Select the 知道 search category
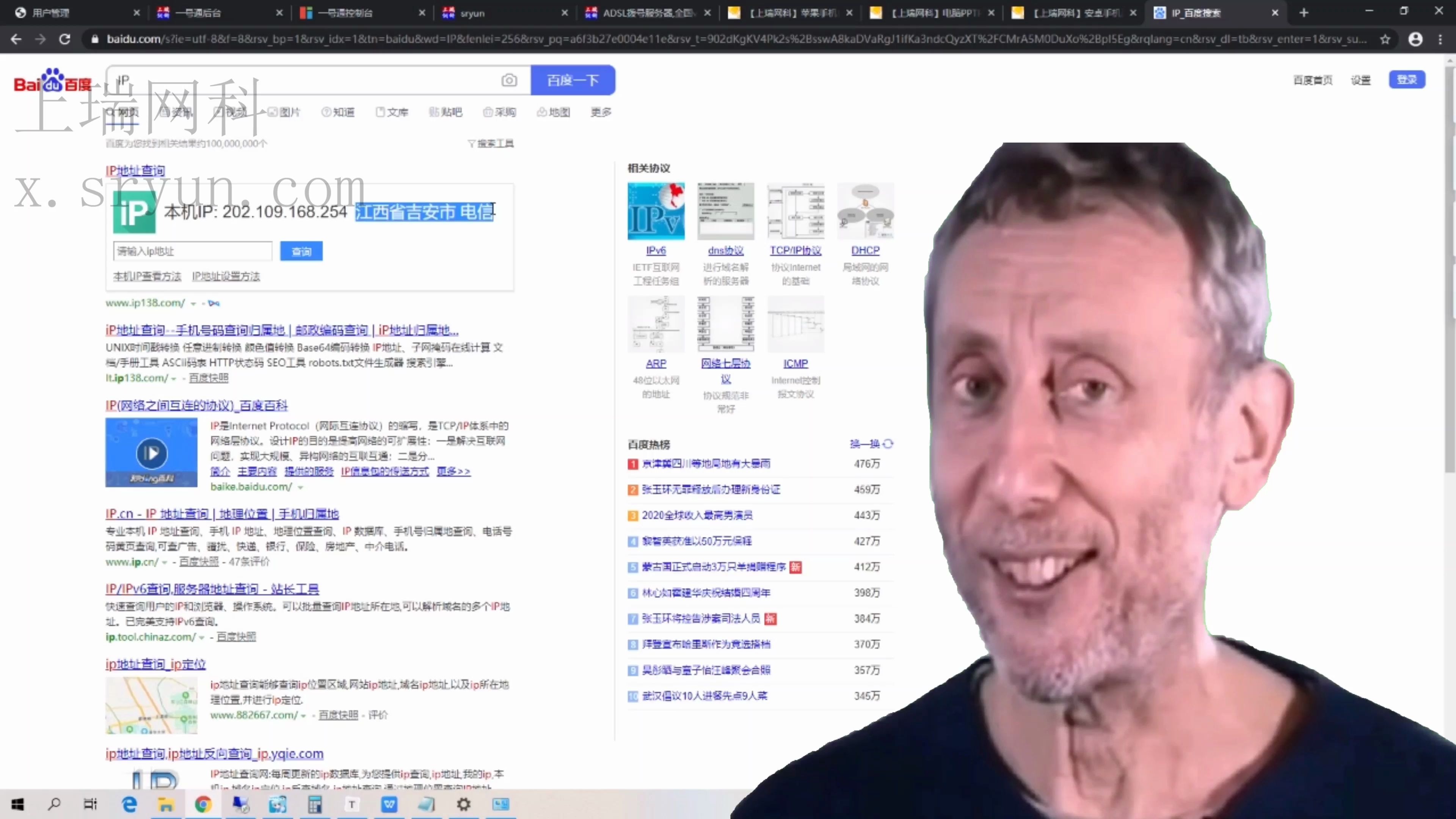This screenshot has height=819, width=1456. pos(338,112)
